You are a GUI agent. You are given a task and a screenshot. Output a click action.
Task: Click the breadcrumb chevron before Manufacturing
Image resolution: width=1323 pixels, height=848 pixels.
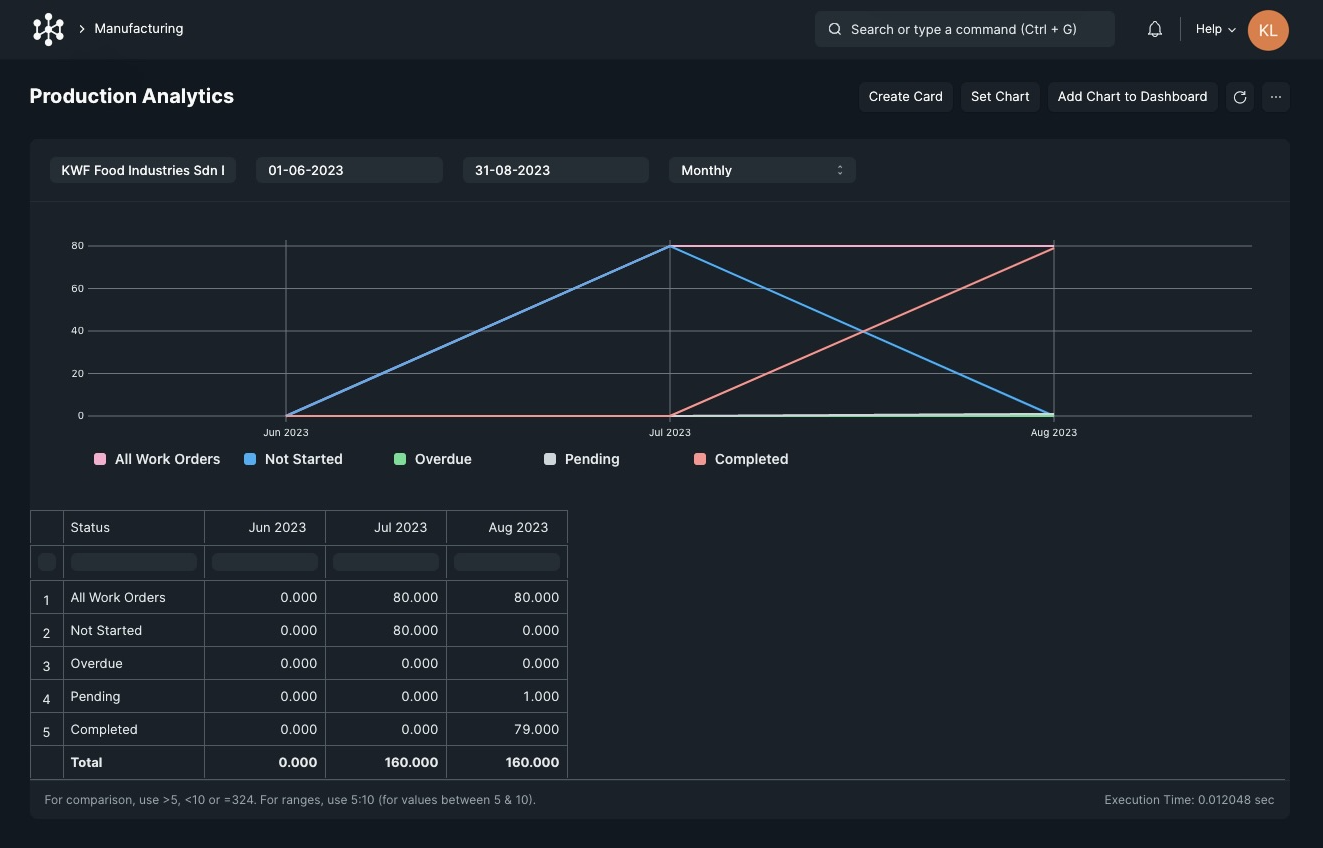[x=81, y=29]
